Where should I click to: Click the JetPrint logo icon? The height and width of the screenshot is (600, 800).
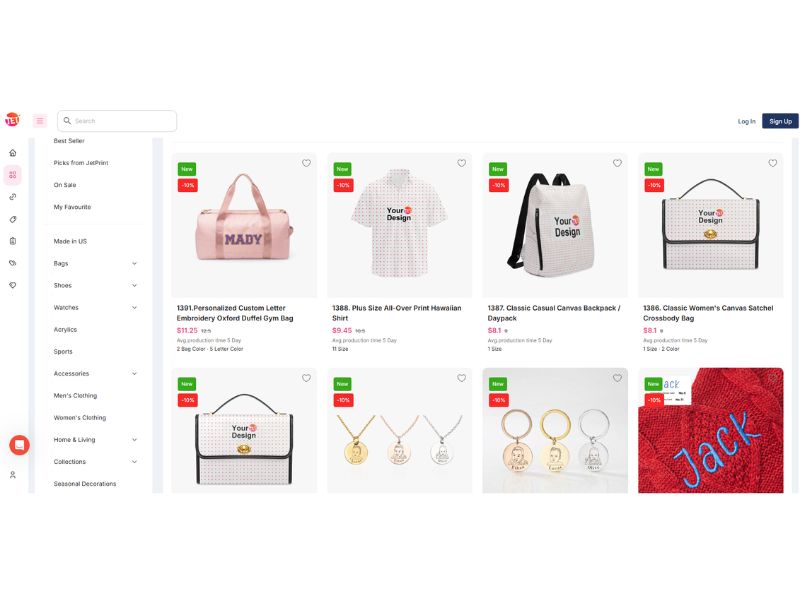click(12, 120)
